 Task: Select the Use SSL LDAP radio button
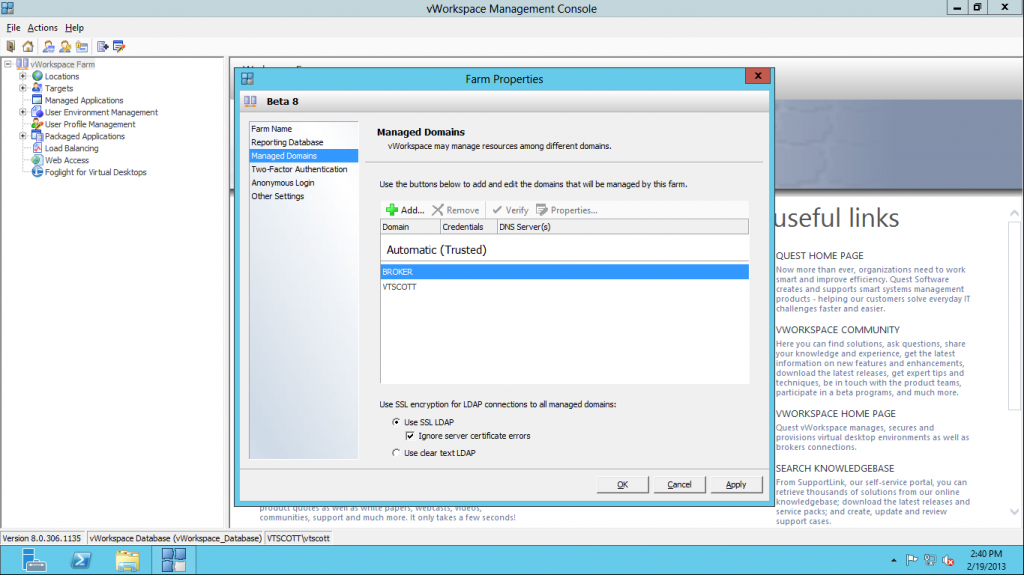coord(396,422)
